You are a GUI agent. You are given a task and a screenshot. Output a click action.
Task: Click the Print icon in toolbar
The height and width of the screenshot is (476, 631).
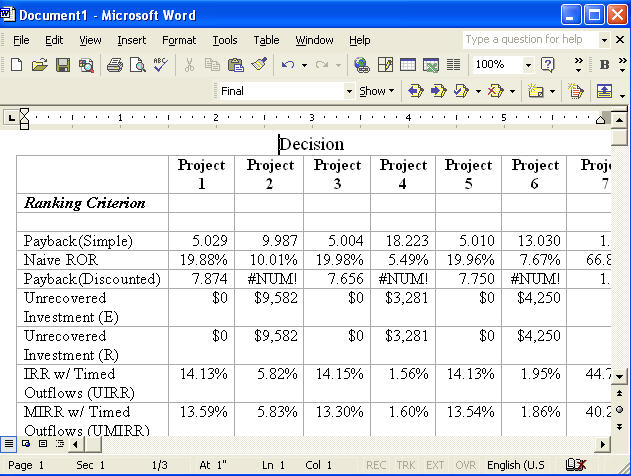point(114,65)
